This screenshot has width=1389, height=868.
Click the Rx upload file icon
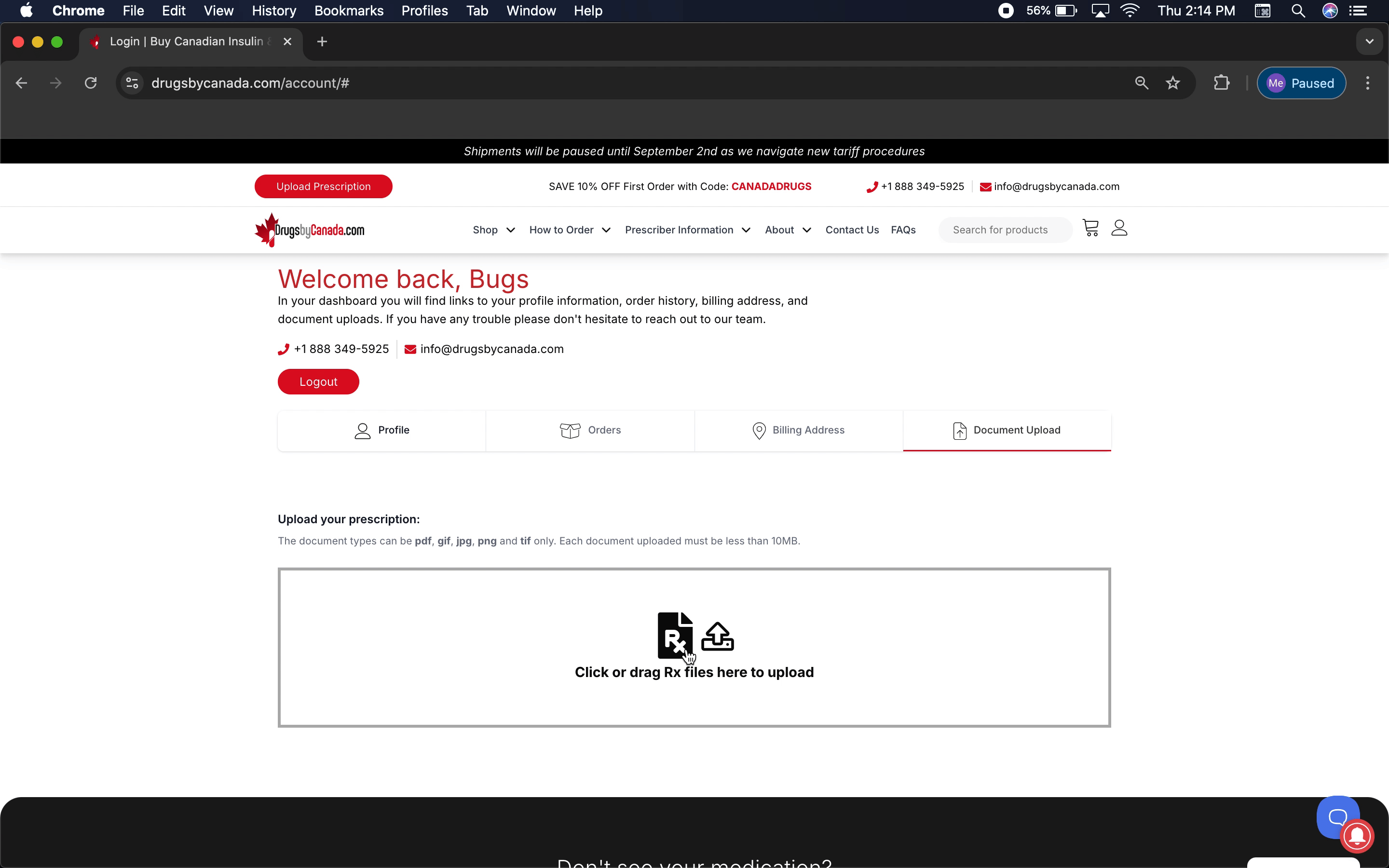click(675, 635)
